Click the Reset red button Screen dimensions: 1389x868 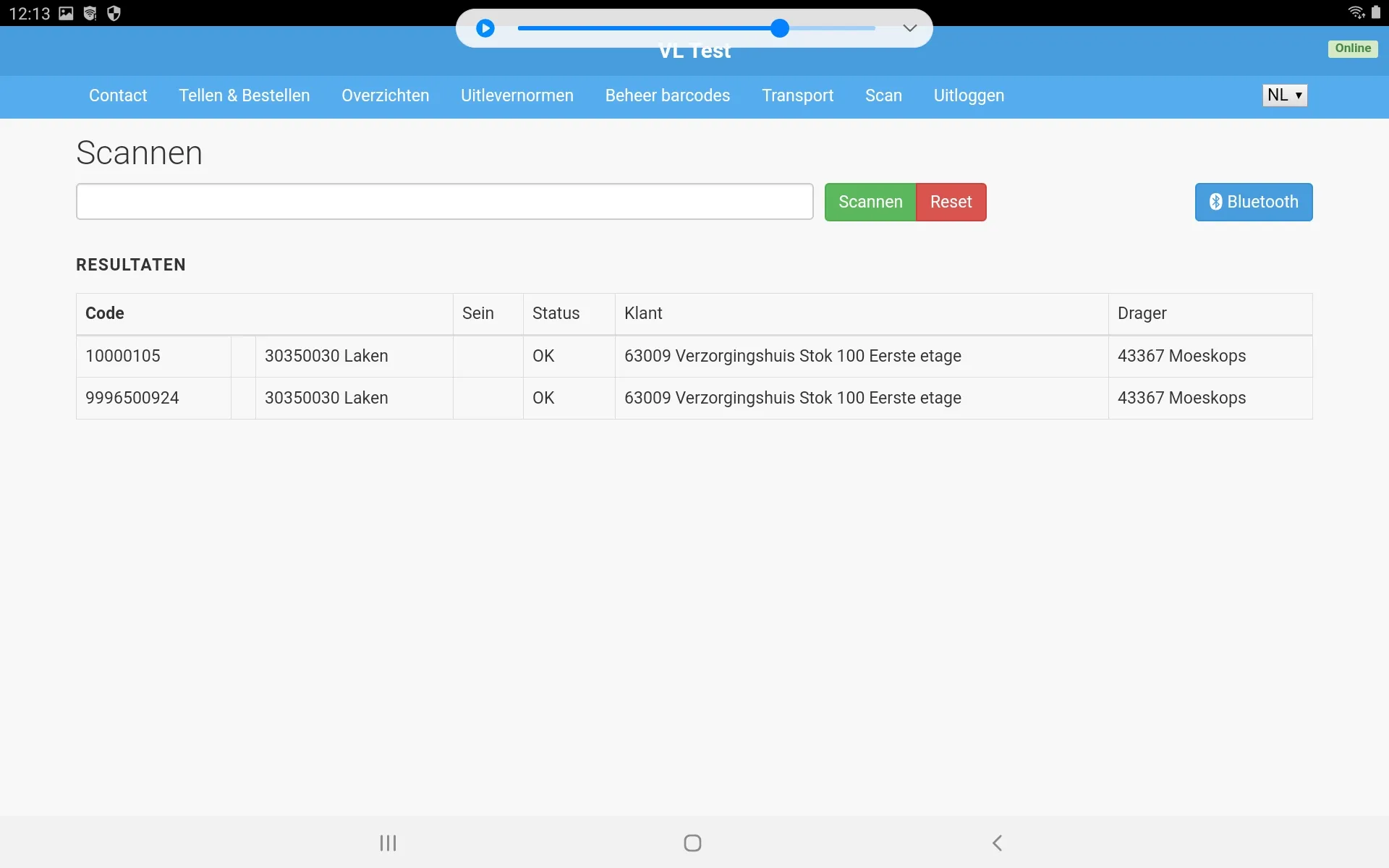coord(950,202)
